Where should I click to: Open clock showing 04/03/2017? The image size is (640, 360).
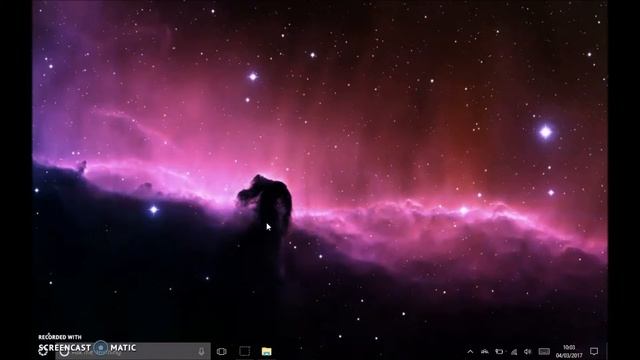[x=569, y=351]
